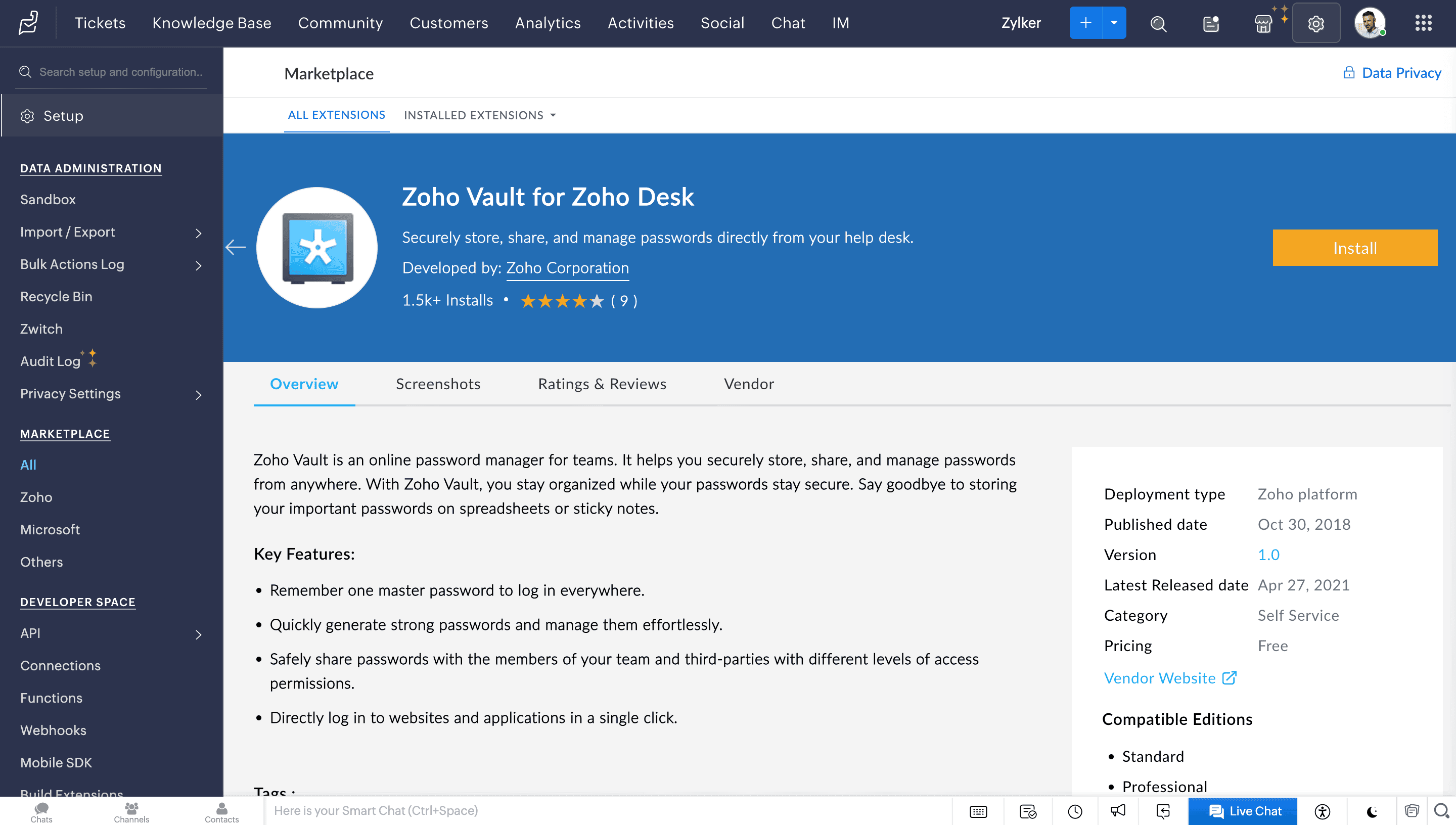This screenshot has height=825, width=1456.
Task: Open the Setup gear icon in header
Action: click(x=1315, y=23)
